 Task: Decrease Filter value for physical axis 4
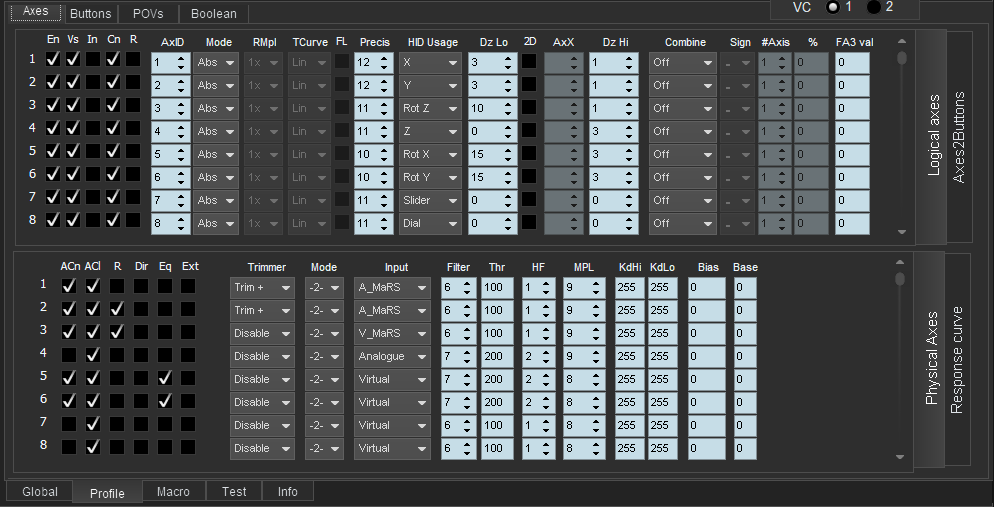[467, 361]
